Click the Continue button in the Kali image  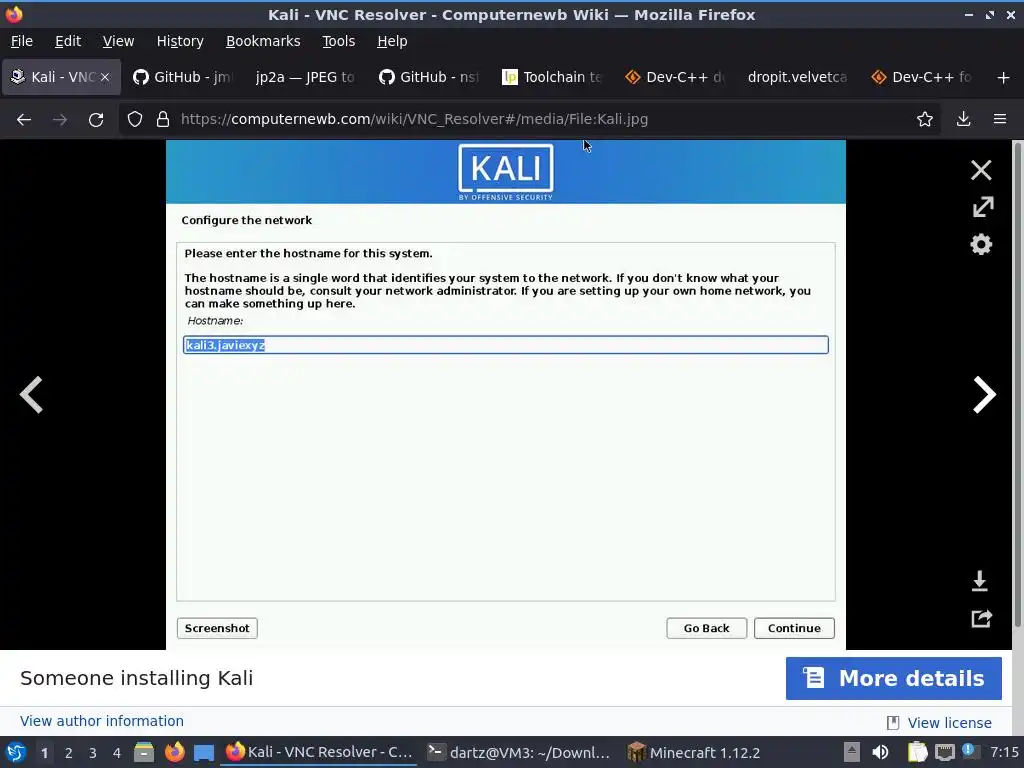(794, 628)
